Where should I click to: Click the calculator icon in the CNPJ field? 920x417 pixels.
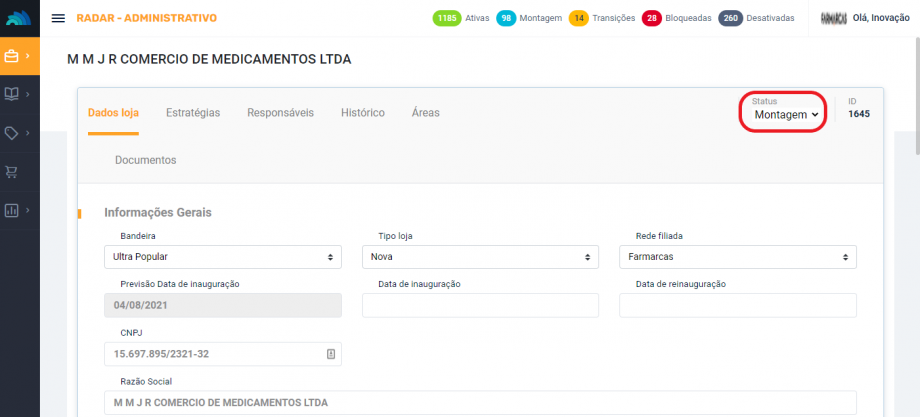click(331, 354)
